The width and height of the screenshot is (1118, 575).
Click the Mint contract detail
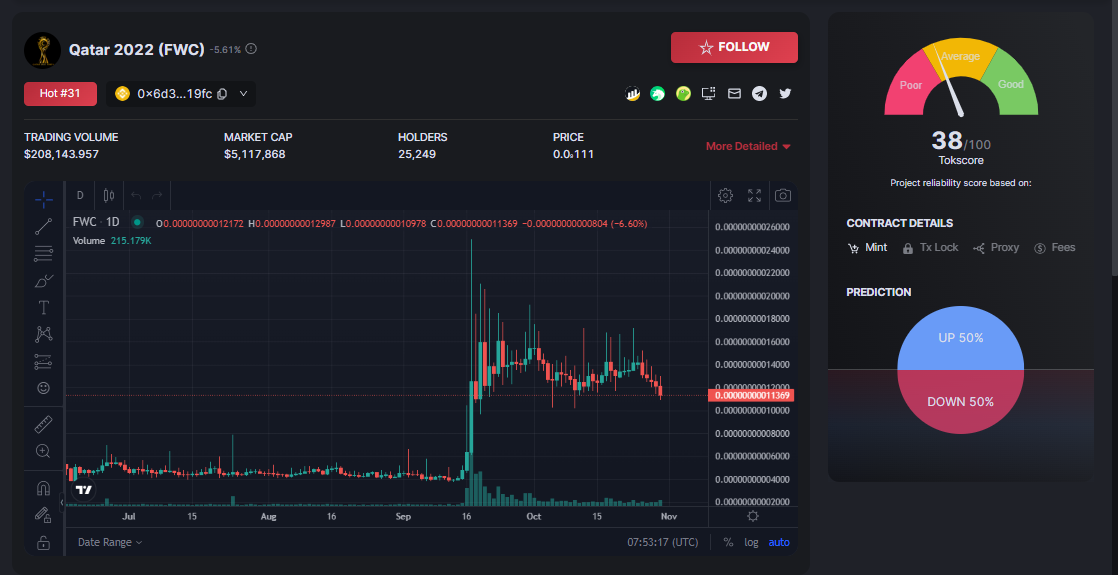click(867, 248)
